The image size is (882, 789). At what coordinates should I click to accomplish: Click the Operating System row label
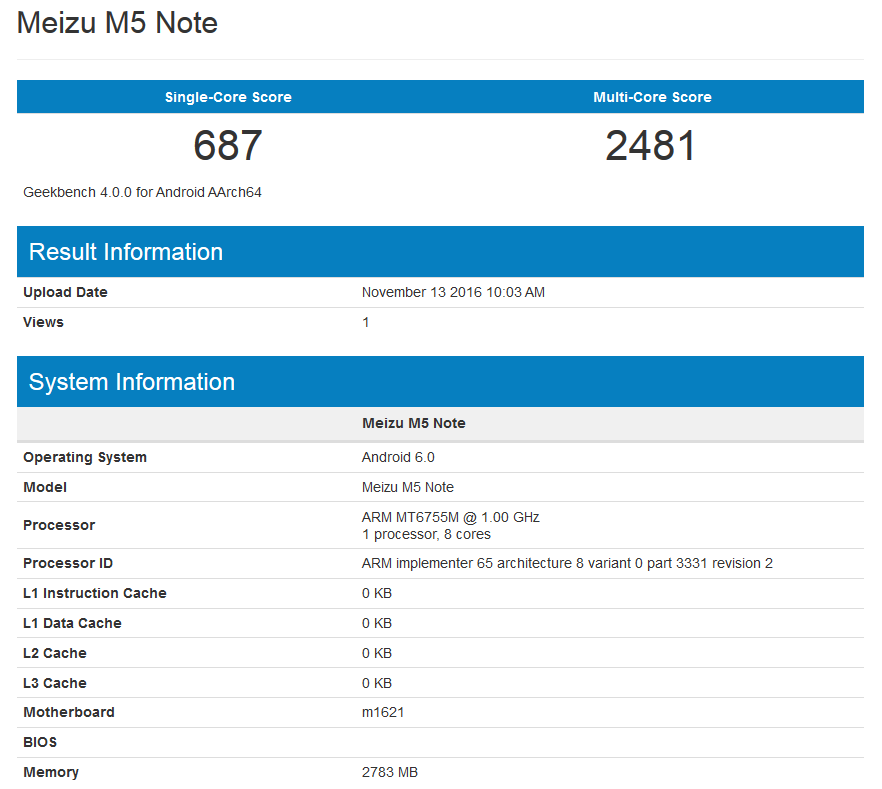point(85,457)
